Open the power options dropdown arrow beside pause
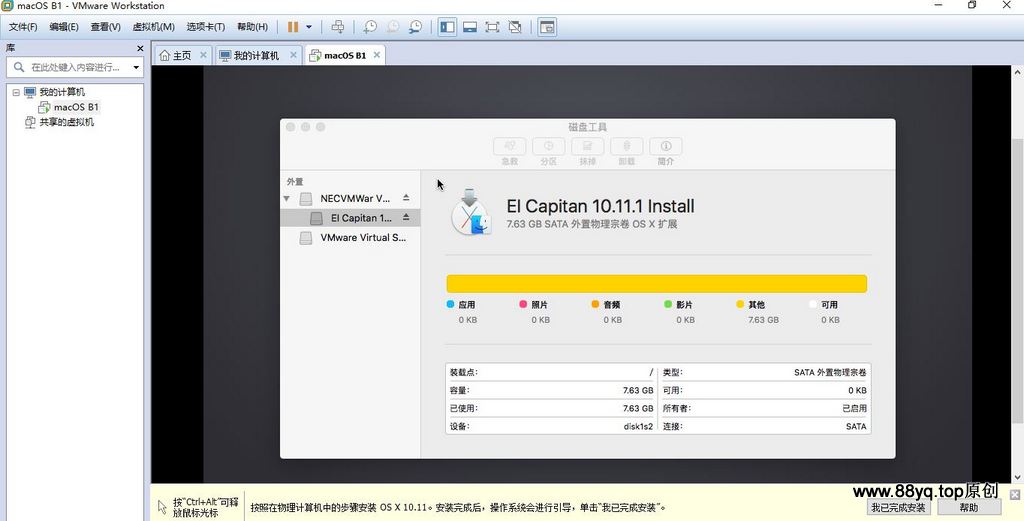 tap(309, 27)
